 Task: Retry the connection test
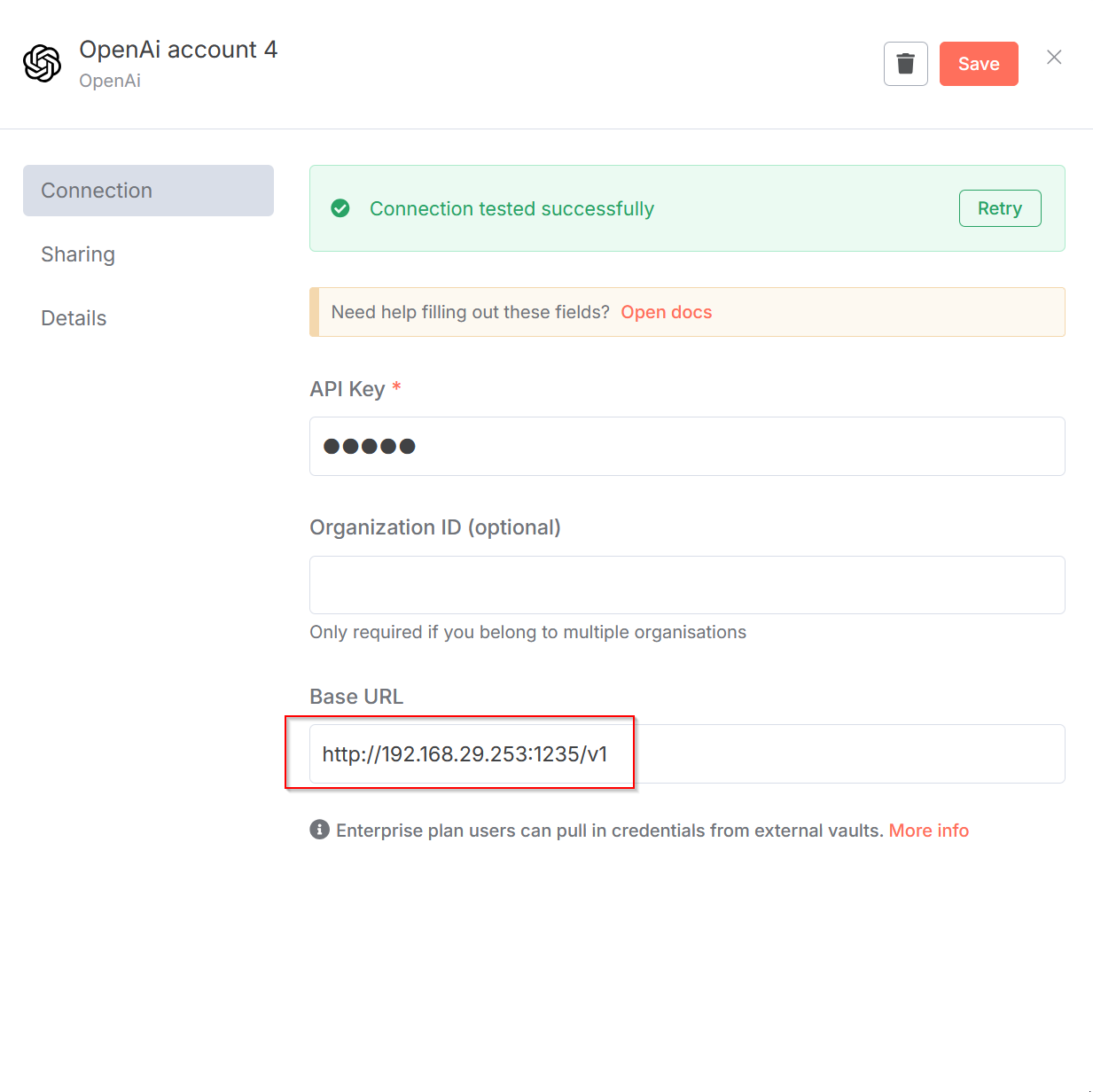click(1000, 208)
